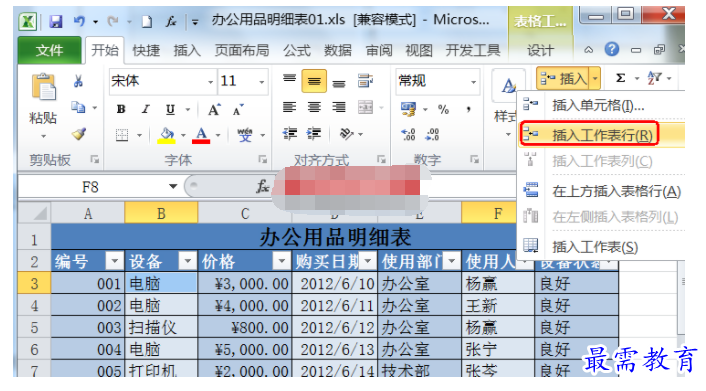This screenshot has height=391, width=706.
Task: Click the Cut scissors icon
Action: [78, 81]
